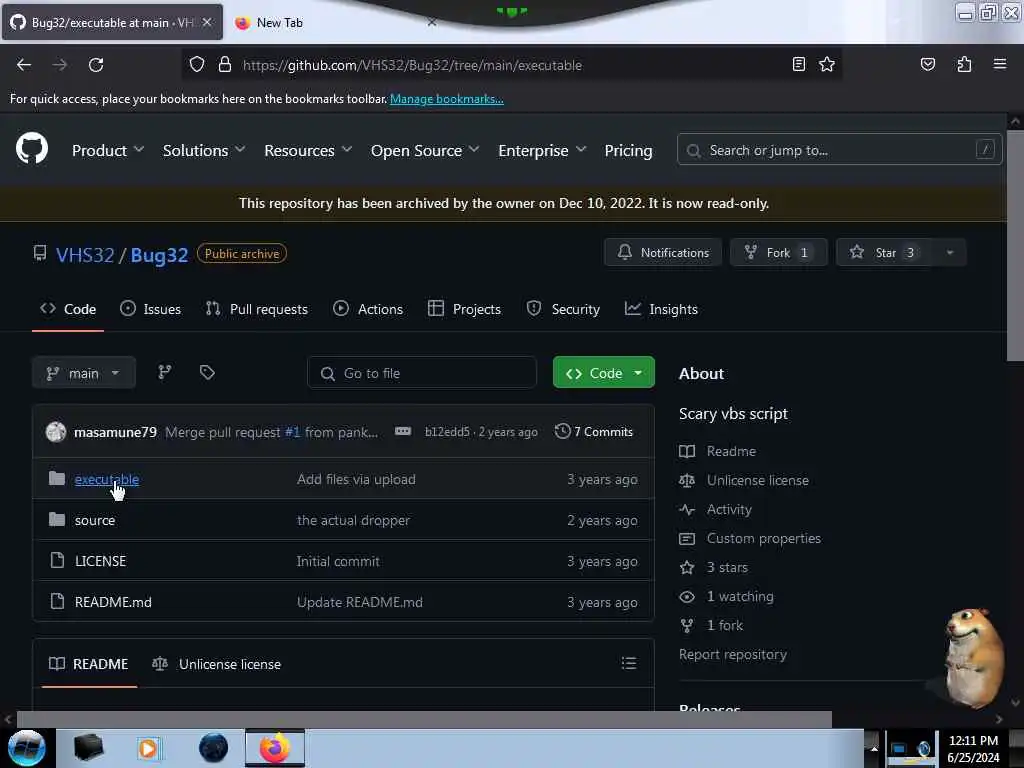This screenshot has width=1024, height=768.
Task: Click Report repository link
Action: coord(733,654)
